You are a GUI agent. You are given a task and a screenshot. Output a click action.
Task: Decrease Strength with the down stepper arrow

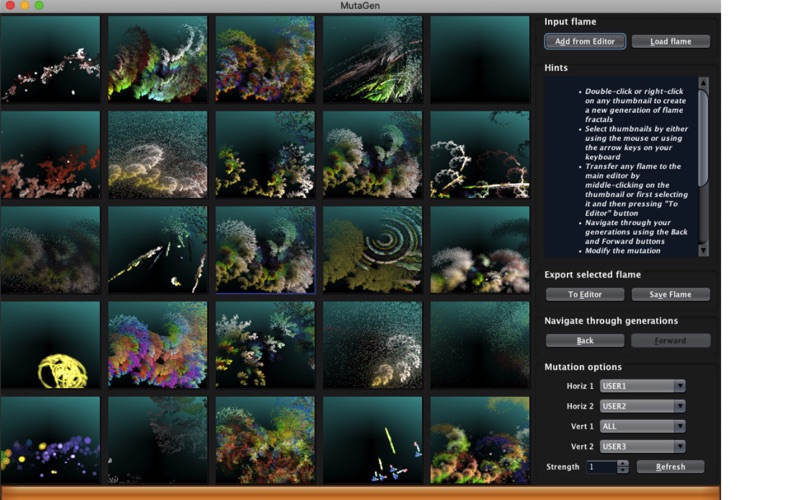(x=622, y=470)
